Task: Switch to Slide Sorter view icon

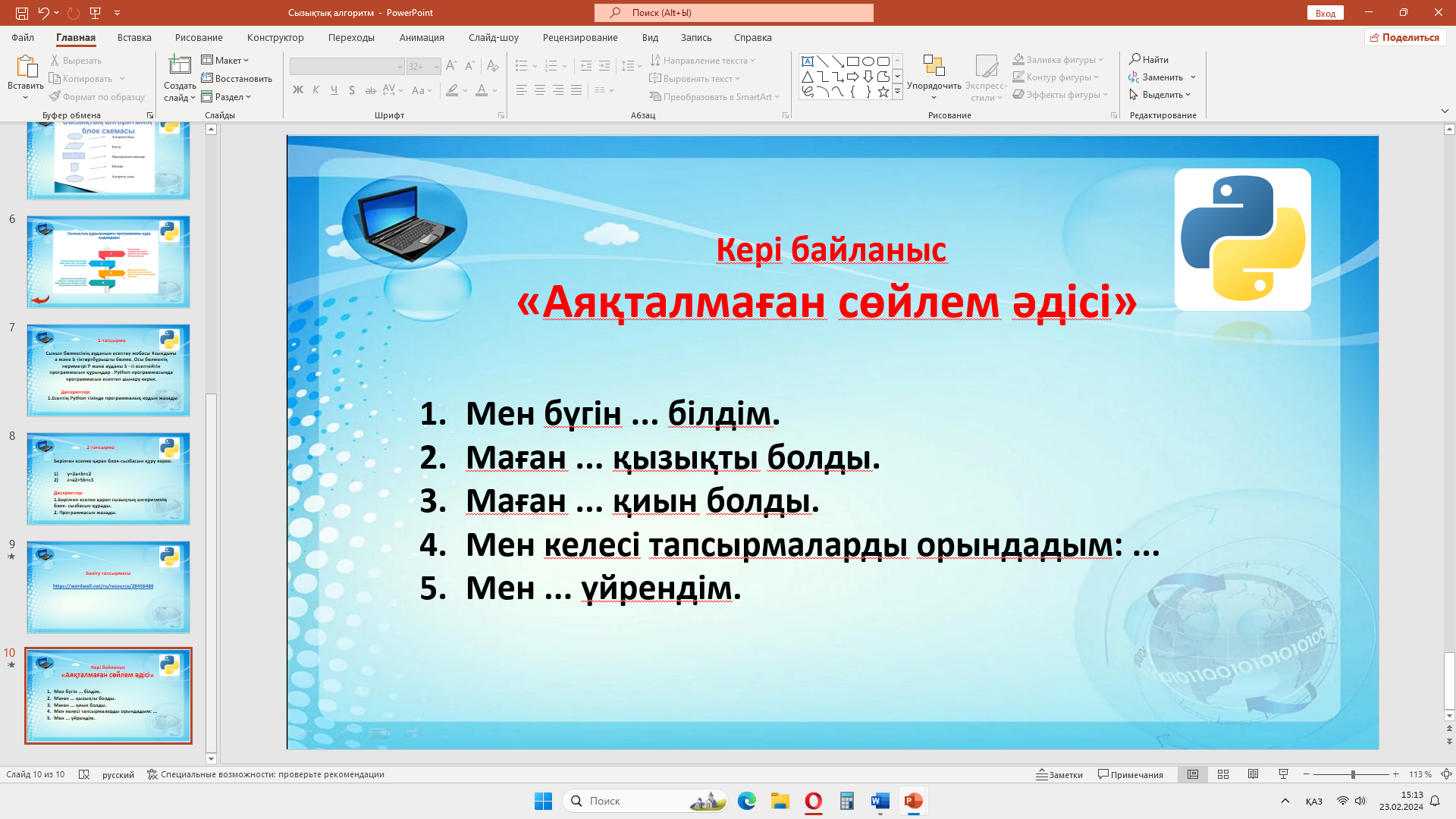Action: (1223, 774)
